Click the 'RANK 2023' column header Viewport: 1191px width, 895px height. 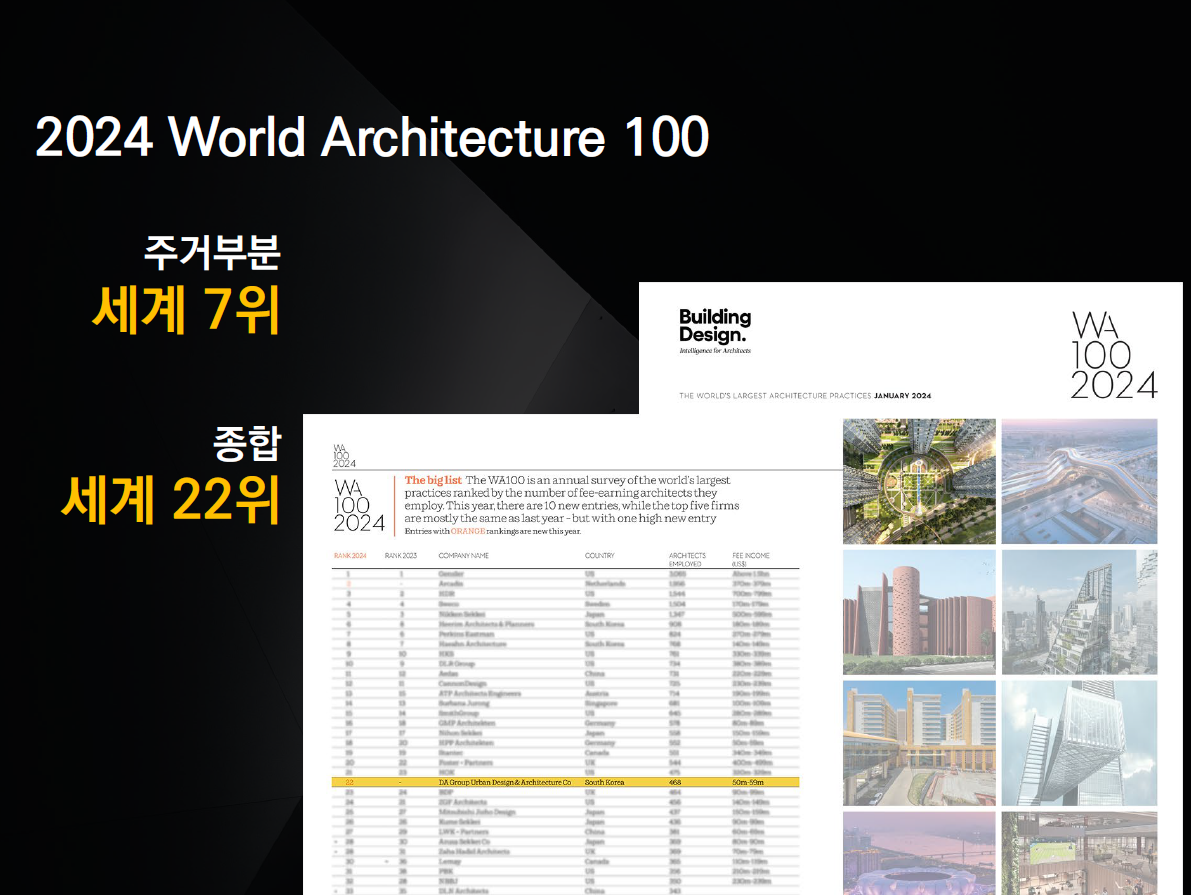401,555
